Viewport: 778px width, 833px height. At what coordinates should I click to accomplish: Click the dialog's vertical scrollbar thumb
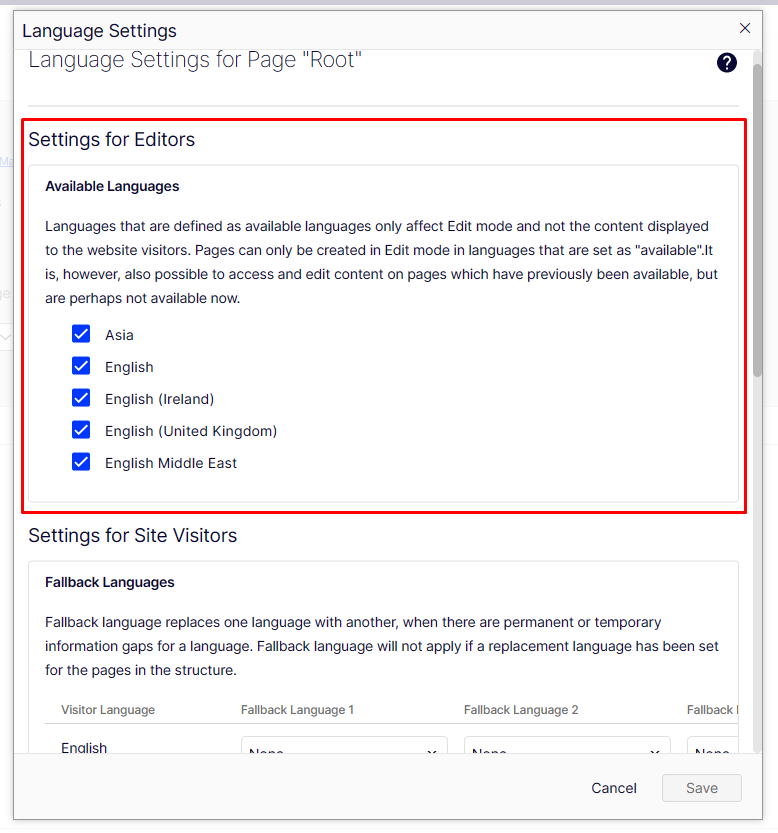click(x=757, y=220)
